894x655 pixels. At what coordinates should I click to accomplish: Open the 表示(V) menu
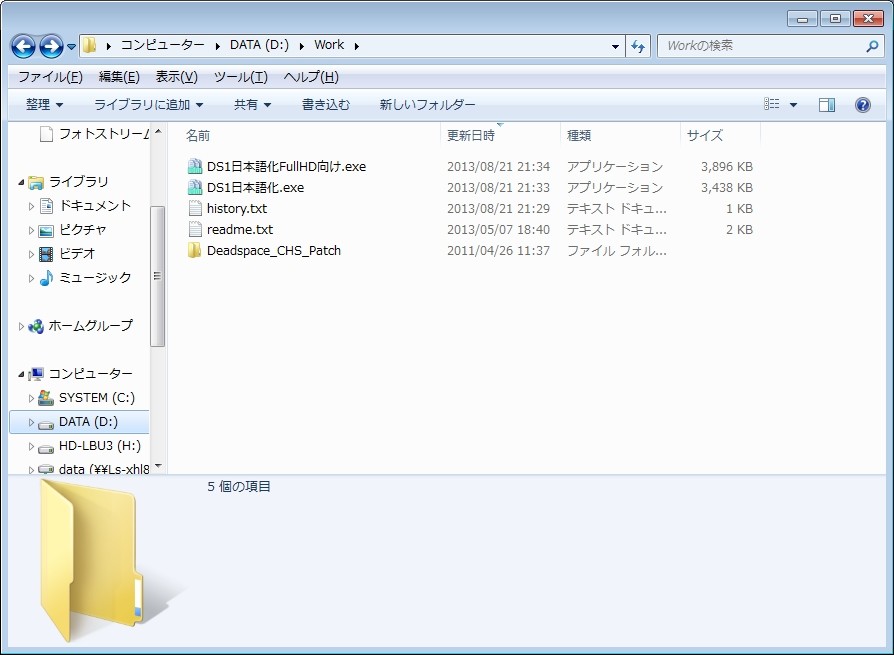pyautogui.click(x=177, y=76)
